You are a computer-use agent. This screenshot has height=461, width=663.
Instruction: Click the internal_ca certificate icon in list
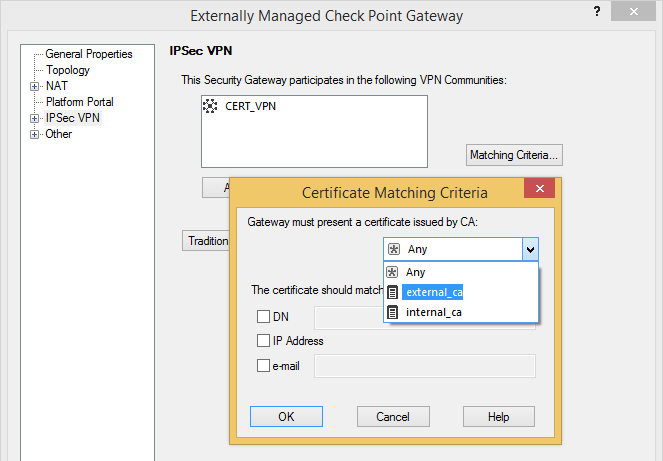point(394,313)
